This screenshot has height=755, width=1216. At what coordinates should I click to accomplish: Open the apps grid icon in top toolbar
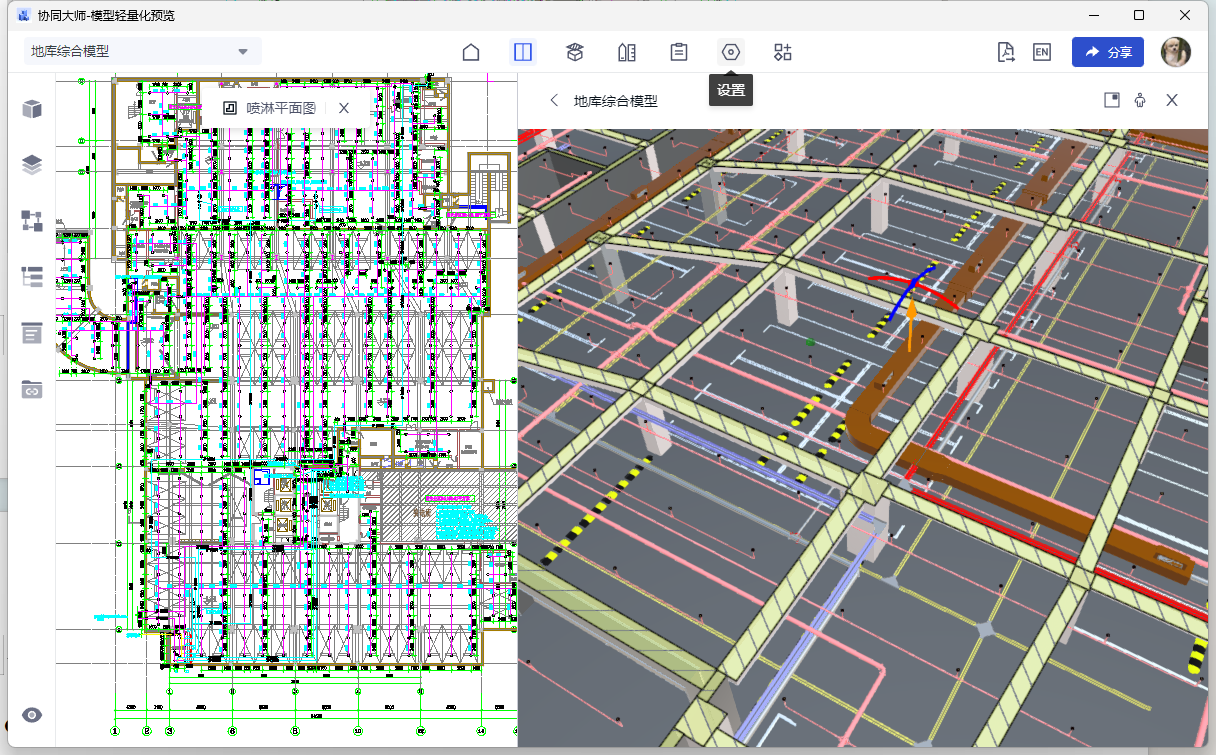[783, 52]
